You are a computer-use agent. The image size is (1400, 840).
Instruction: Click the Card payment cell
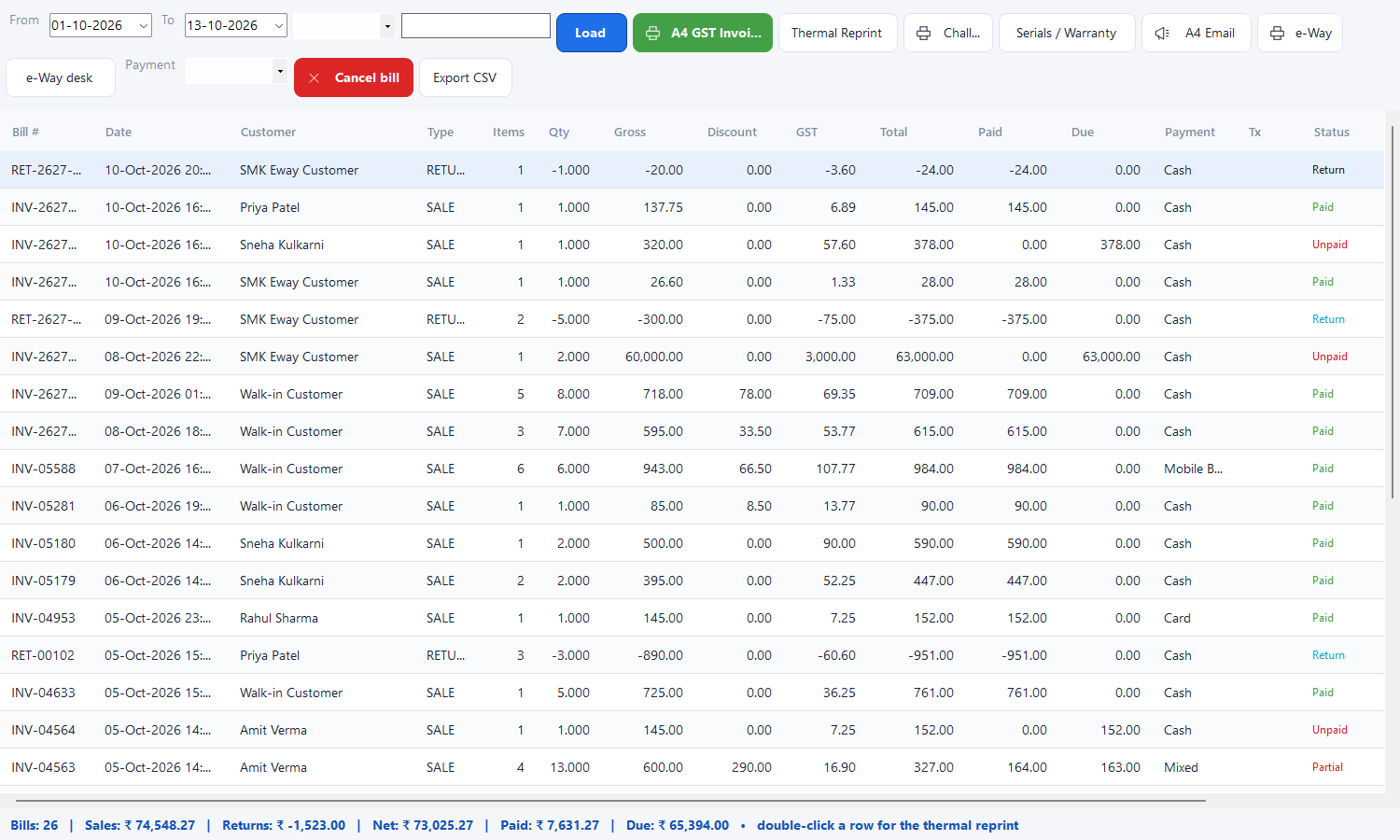(x=1177, y=618)
